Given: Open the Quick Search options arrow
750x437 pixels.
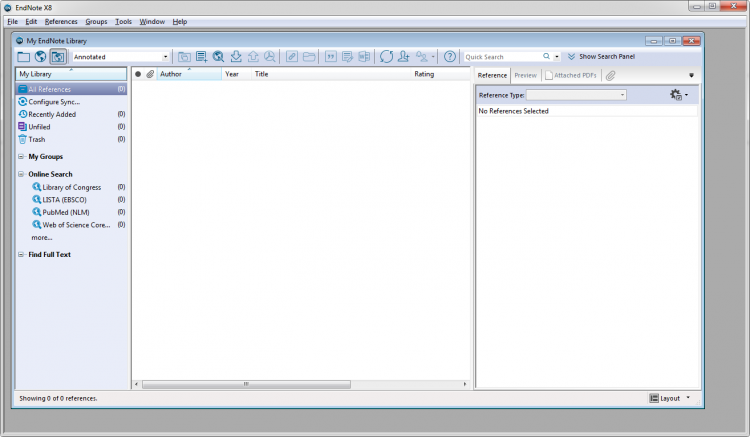Looking at the screenshot, I should 557,57.
